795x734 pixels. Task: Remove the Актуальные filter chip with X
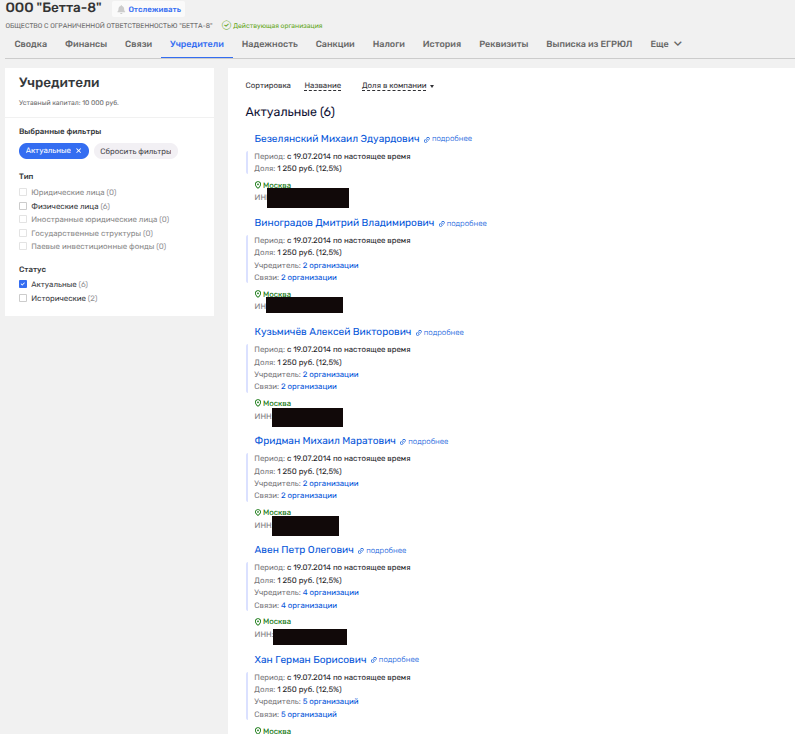click(x=79, y=151)
